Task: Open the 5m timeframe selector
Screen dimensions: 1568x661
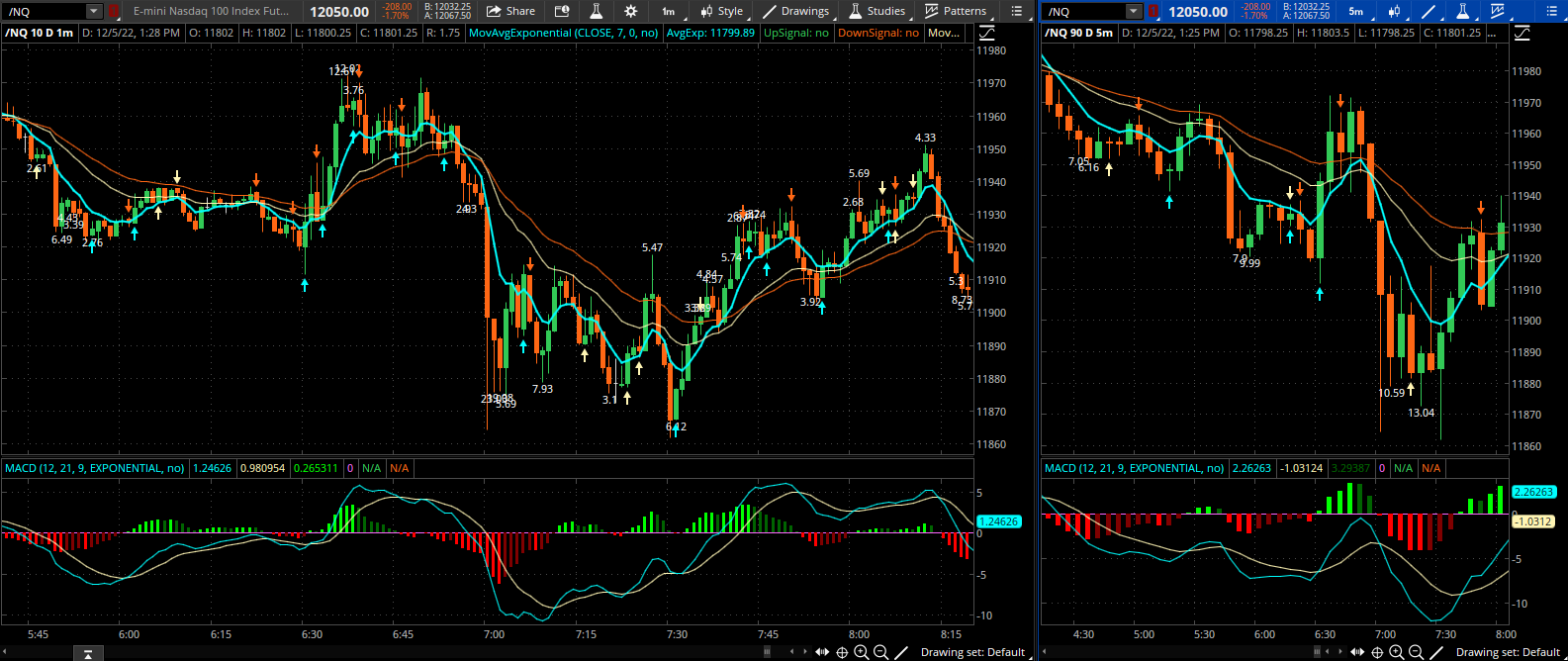Action: [1356, 11]
